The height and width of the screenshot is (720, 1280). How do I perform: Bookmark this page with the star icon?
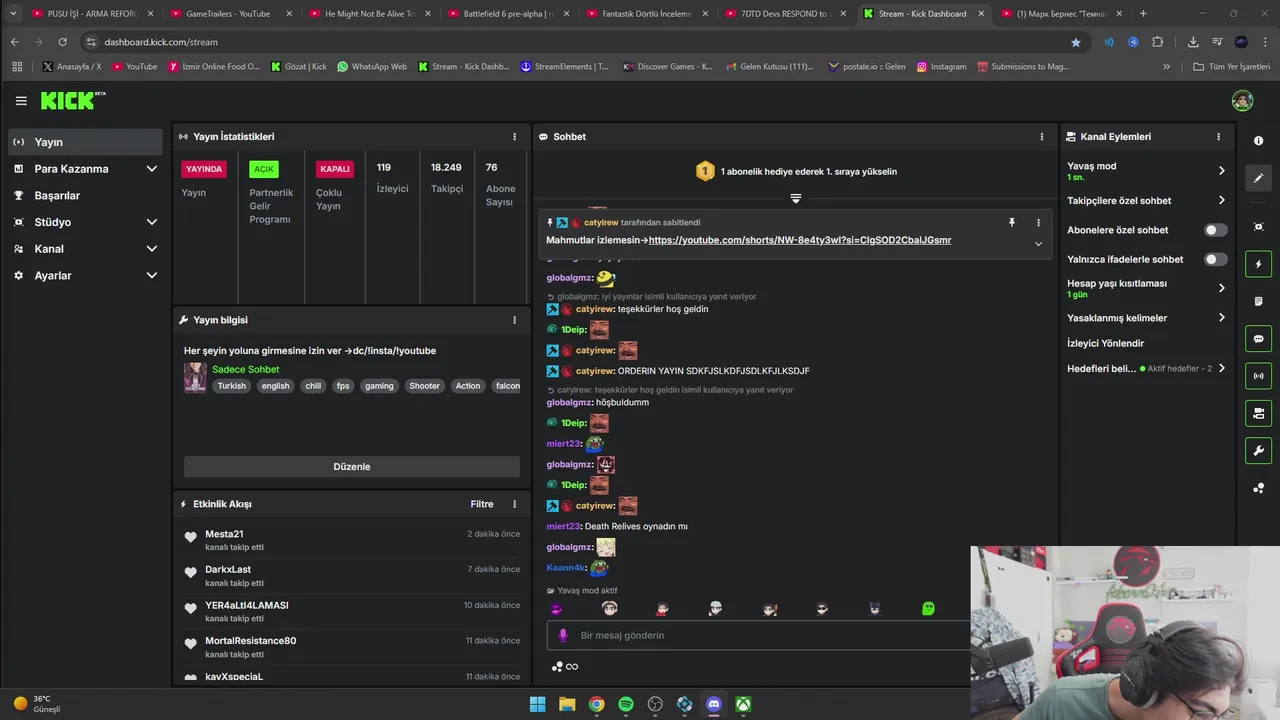click(1076, 42)
